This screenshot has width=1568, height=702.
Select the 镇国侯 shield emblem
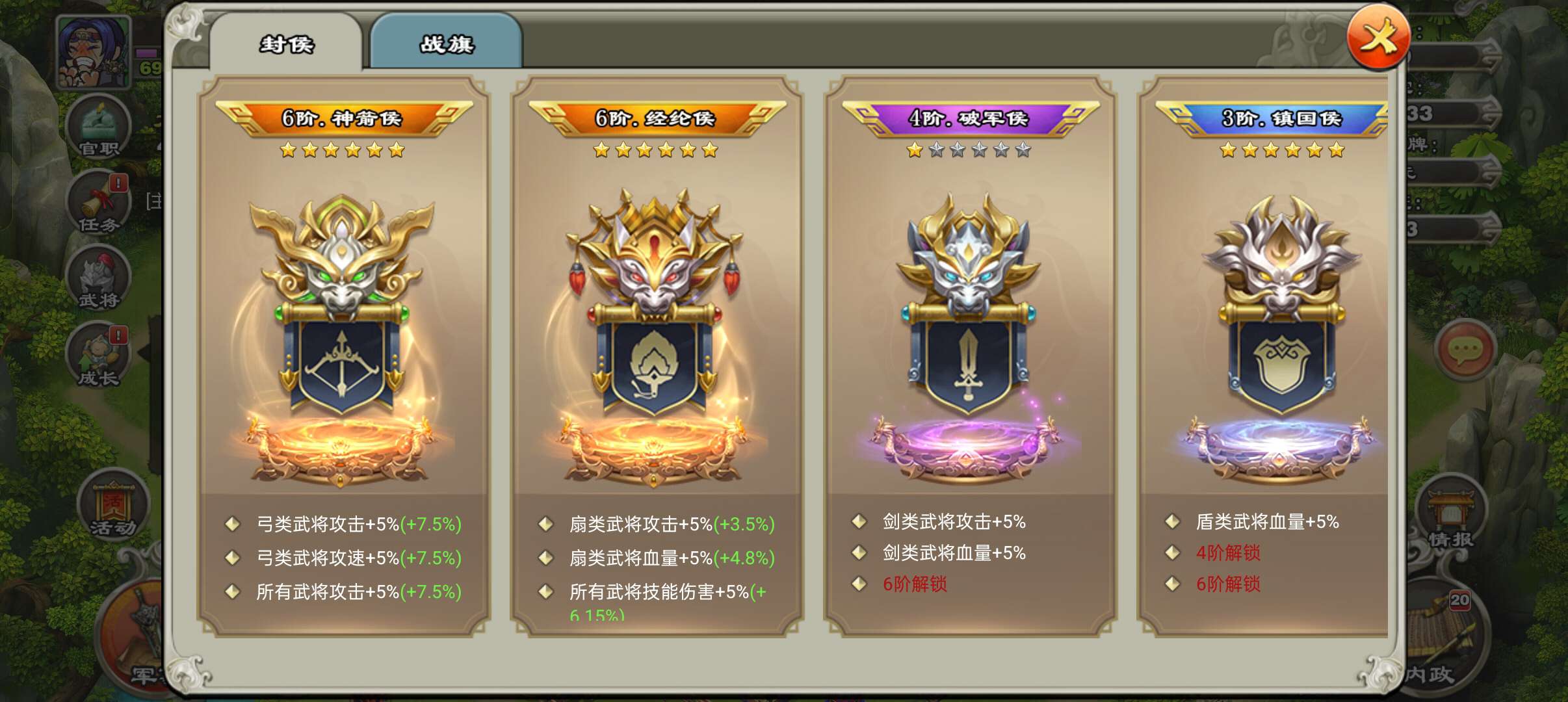[1281, 338]
